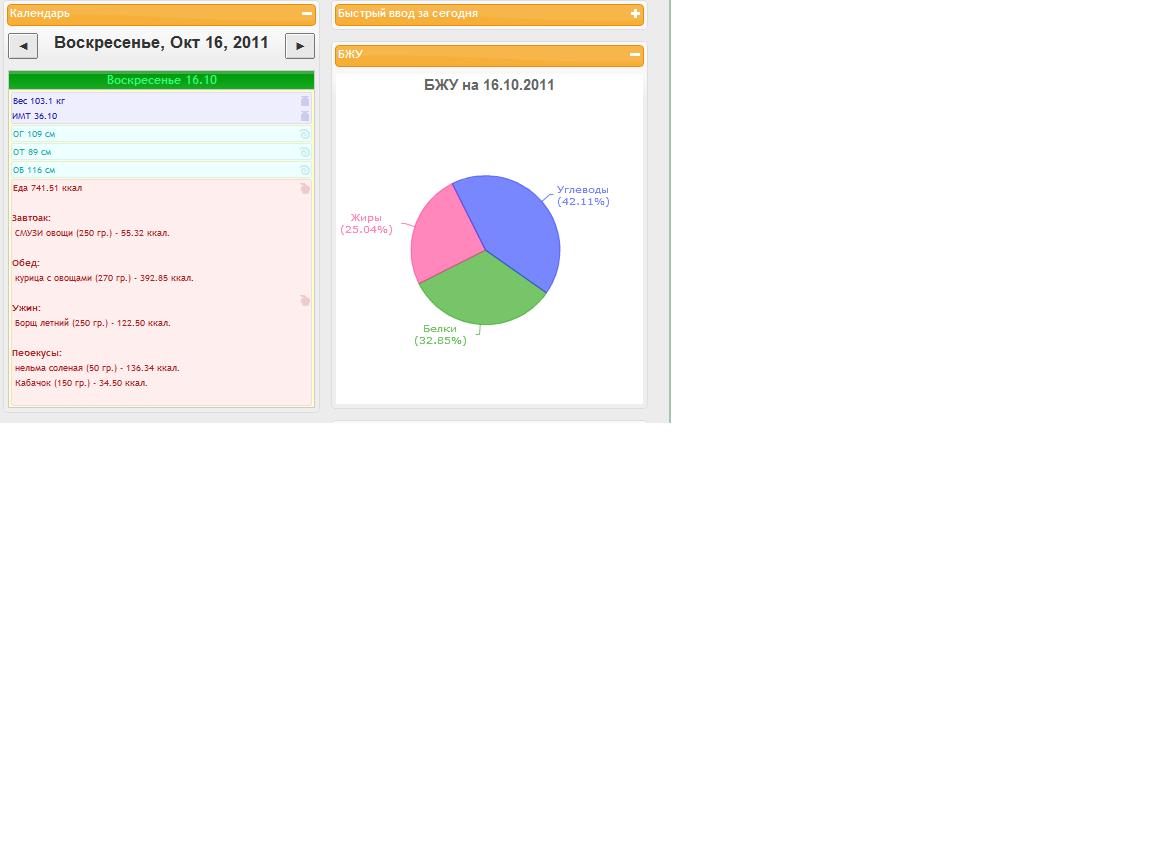Click the Еда 741.51 ккал entry
This screenshot has width=1152, height=864.
click(x=47, y=188)
